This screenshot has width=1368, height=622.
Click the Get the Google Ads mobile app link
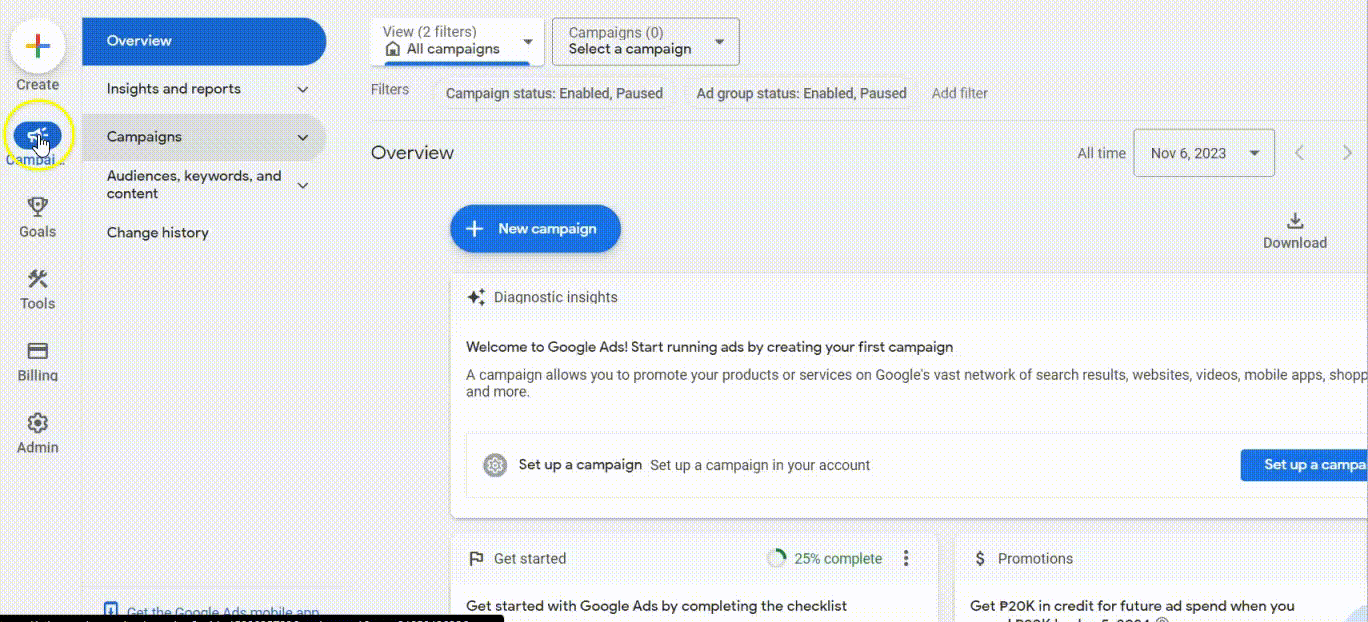pos(223,612)
